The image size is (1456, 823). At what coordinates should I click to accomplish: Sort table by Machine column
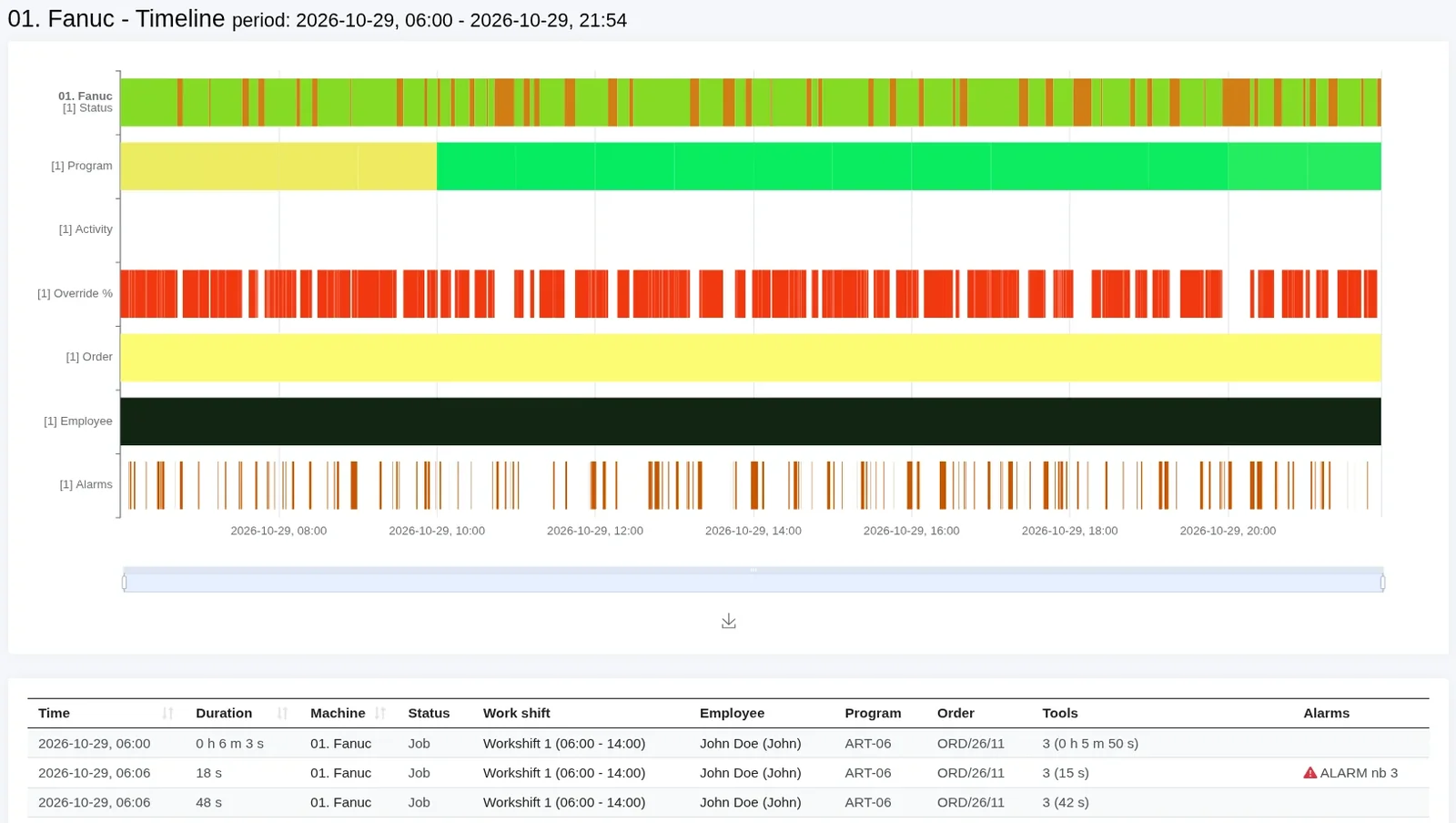[x=380, y=713]
